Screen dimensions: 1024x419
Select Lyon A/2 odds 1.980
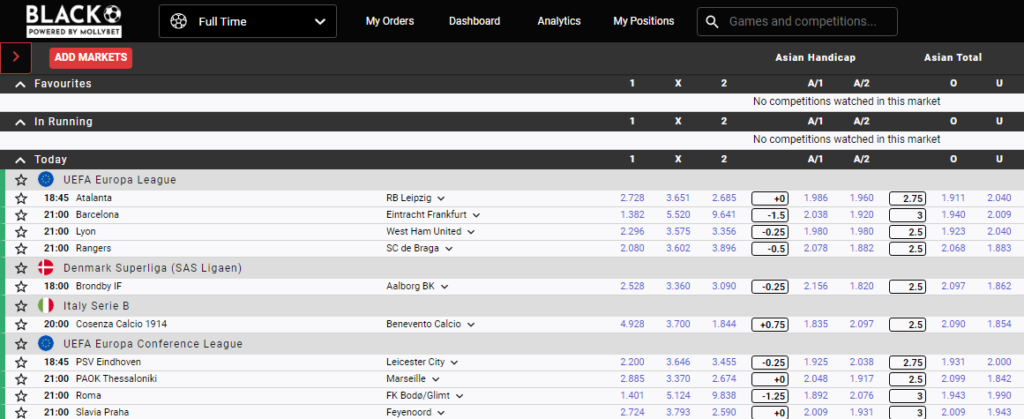[861, 232]
